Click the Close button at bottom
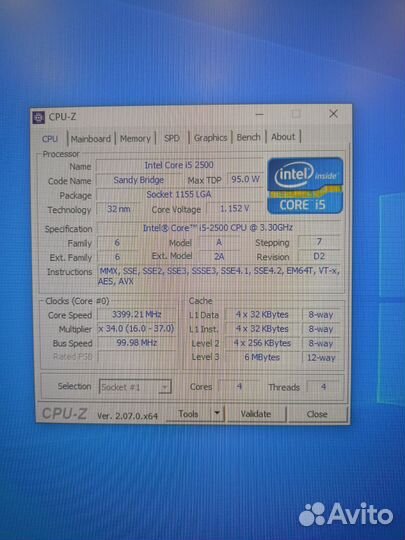405x540 pixels. (x=317, y=414)
